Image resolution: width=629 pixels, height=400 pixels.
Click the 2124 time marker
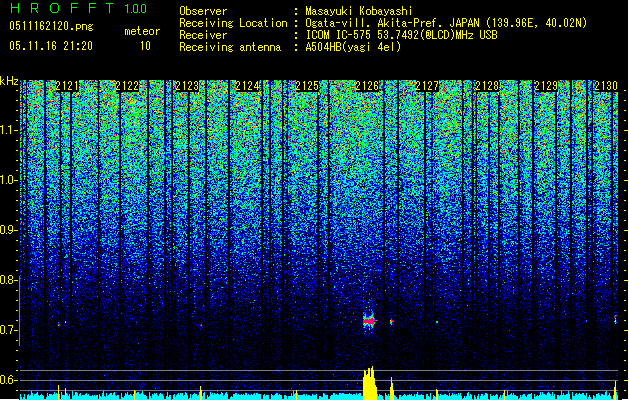click(x=247, y=86)
